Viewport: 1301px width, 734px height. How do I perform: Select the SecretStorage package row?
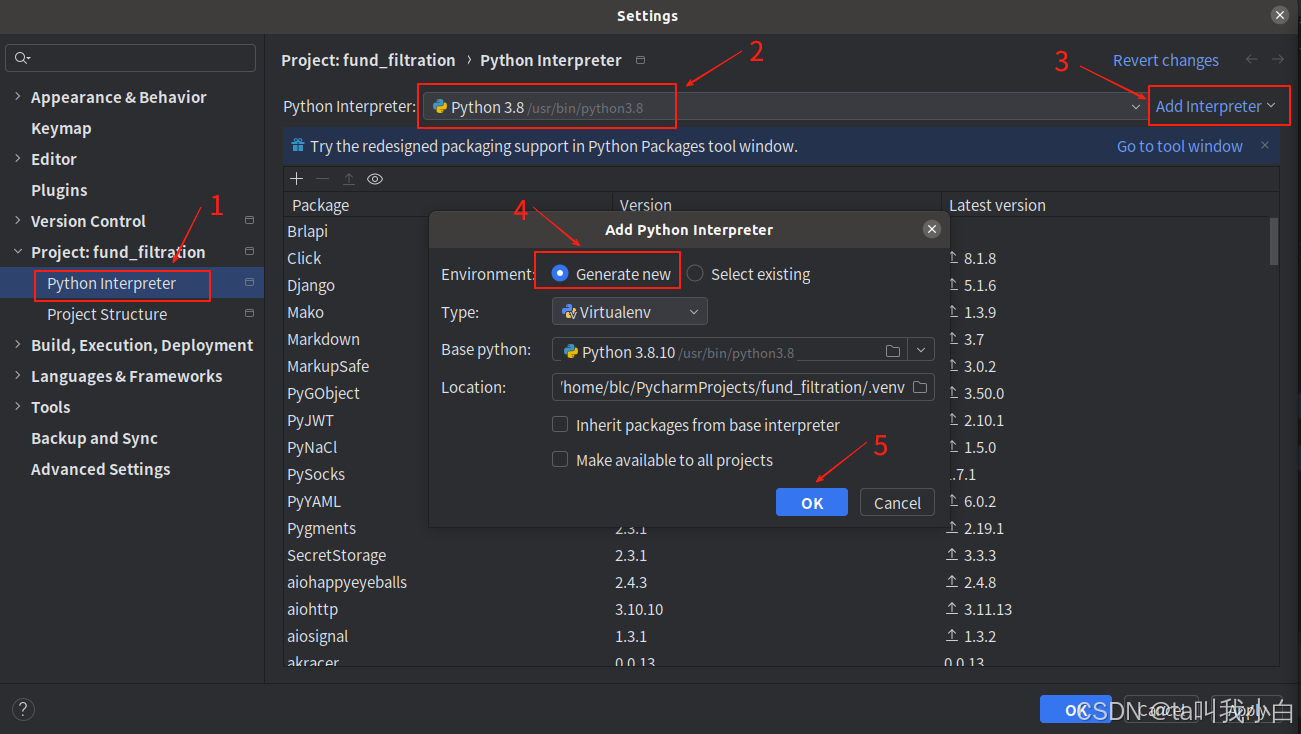click(776, 555)
